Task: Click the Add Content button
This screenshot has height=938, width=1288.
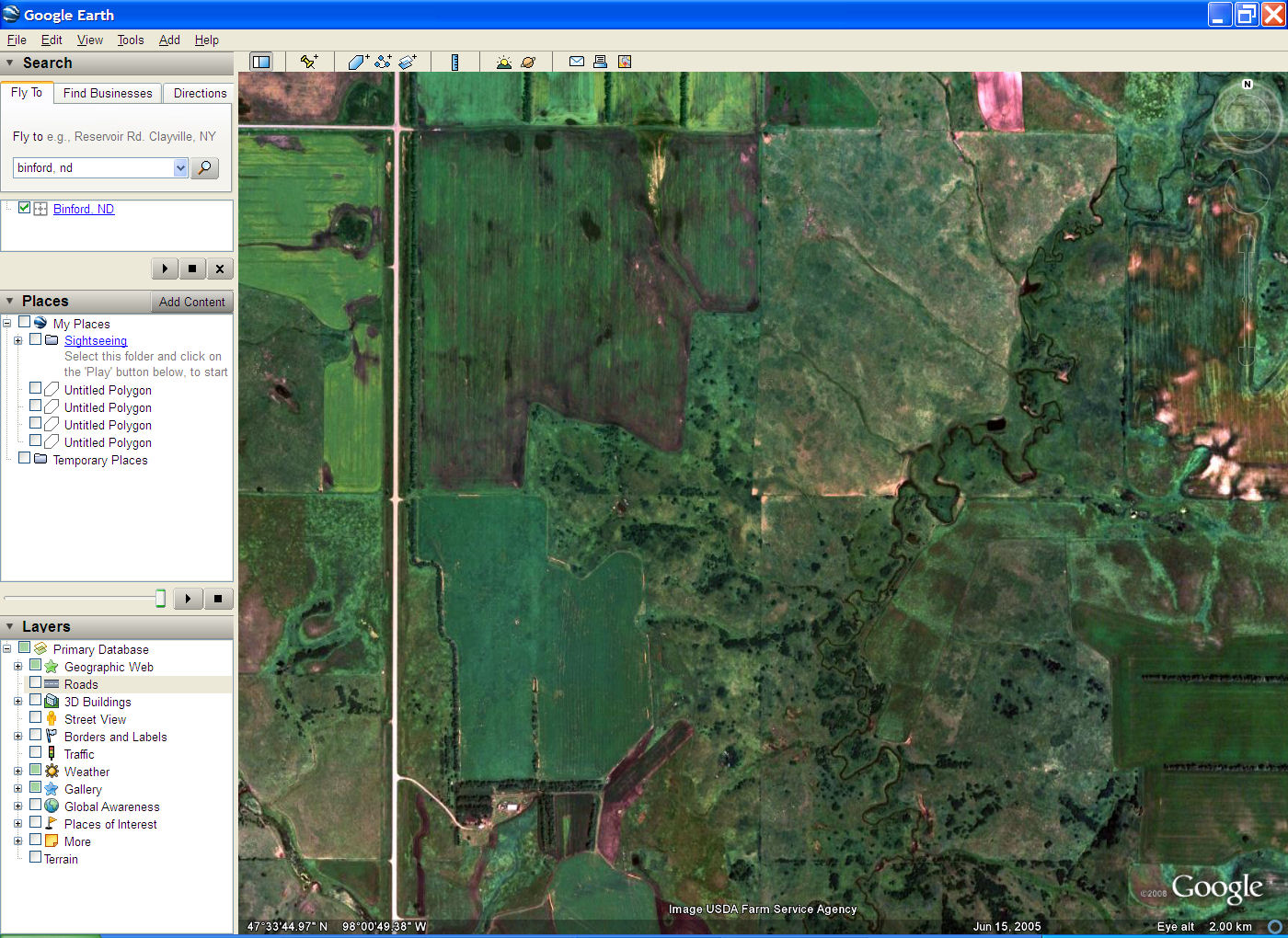Action: (191, 302)
